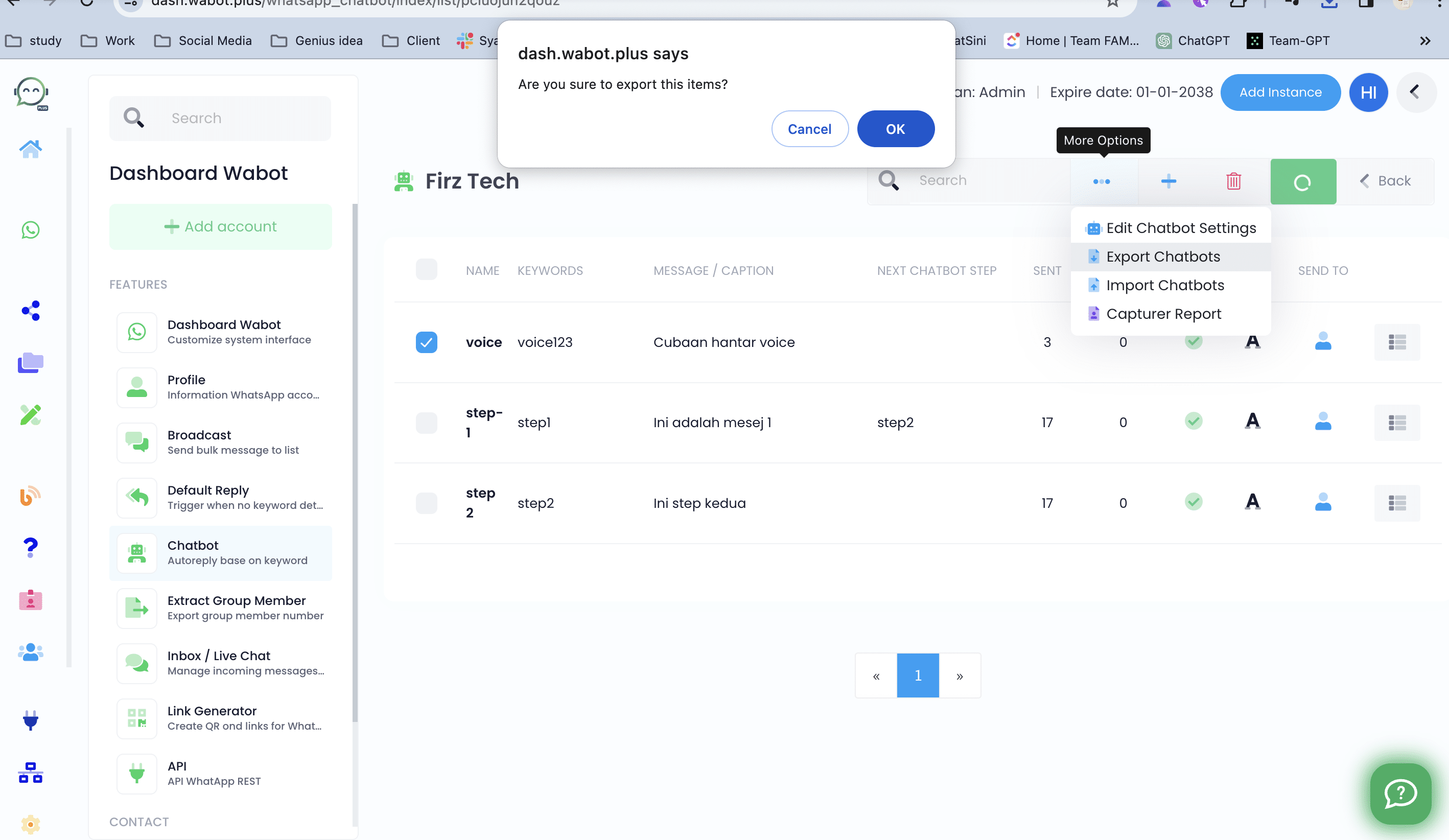
Task: Select Export Chatbots menu item
Action: 1171,257
